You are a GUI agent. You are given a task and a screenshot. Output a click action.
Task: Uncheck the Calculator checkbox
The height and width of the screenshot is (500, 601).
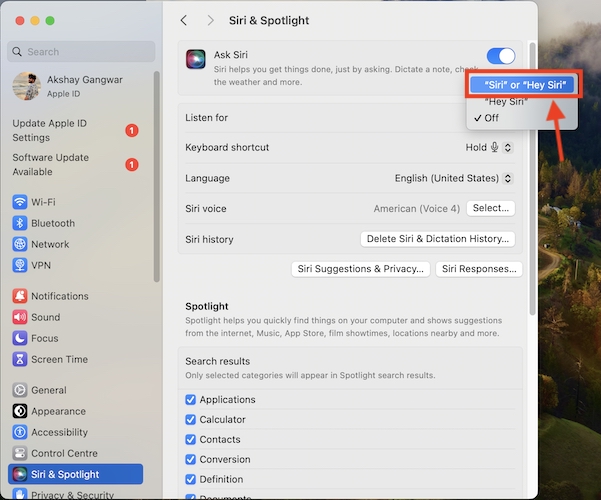190,419
